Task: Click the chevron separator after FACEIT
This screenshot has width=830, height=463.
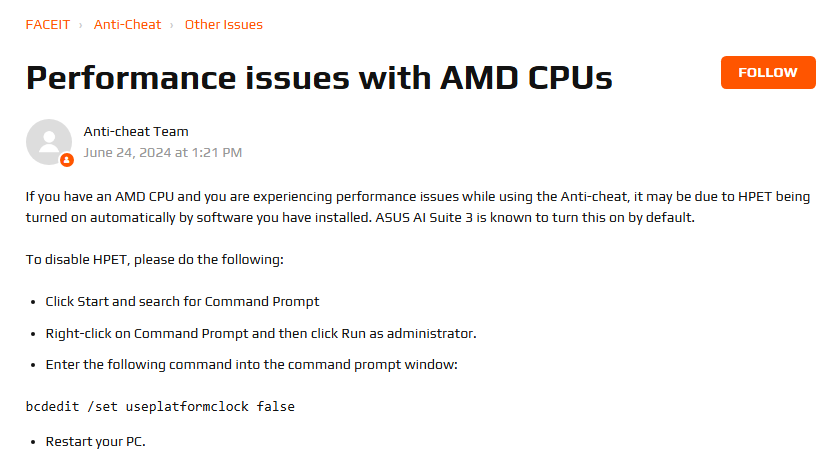Action: click(81, 25)
